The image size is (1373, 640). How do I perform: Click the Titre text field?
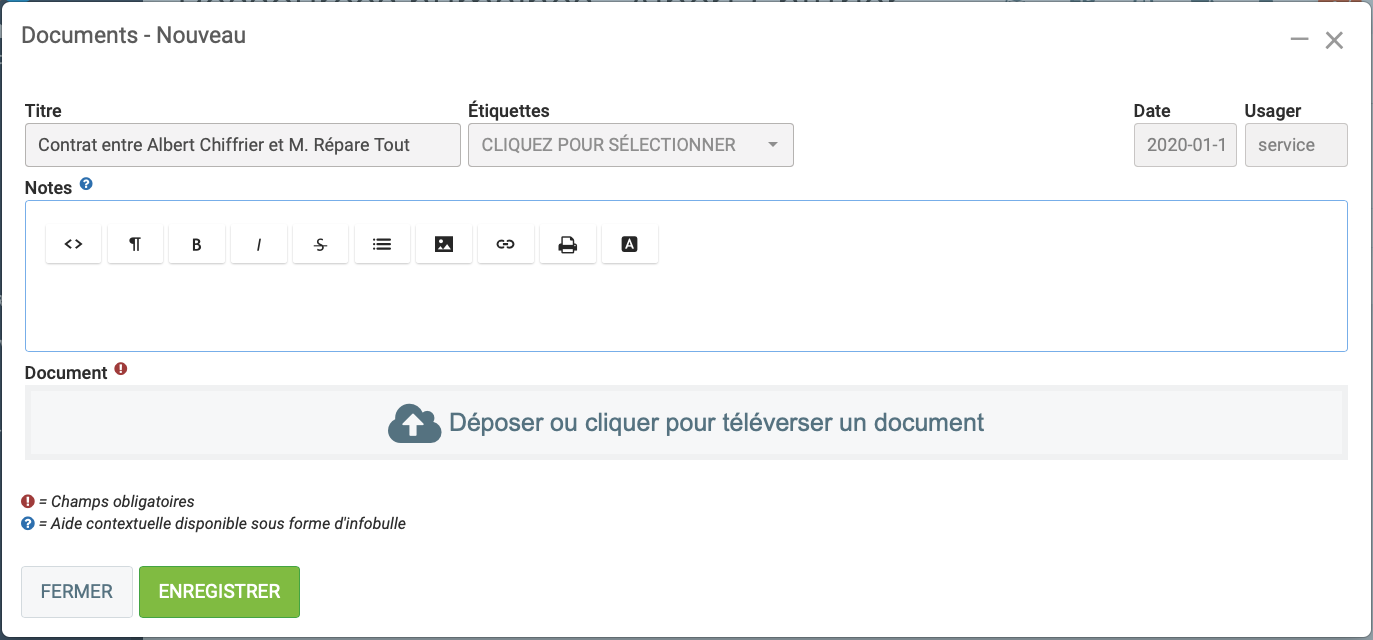coord(242,145)
